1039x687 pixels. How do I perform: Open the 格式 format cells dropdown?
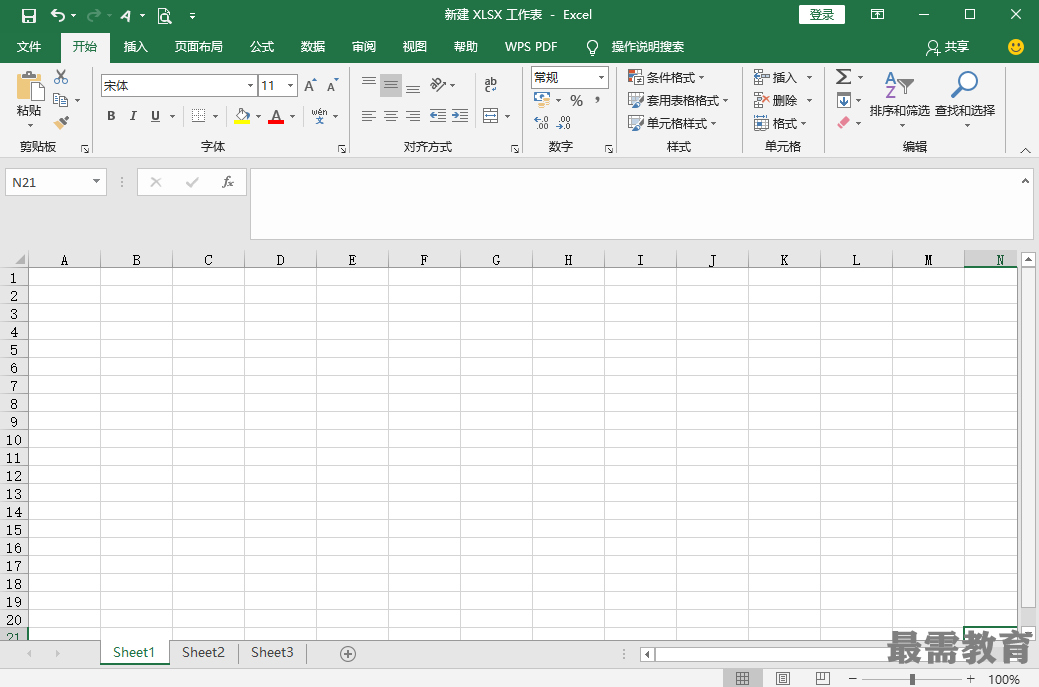pyautogui.click(x=780, y=123)
